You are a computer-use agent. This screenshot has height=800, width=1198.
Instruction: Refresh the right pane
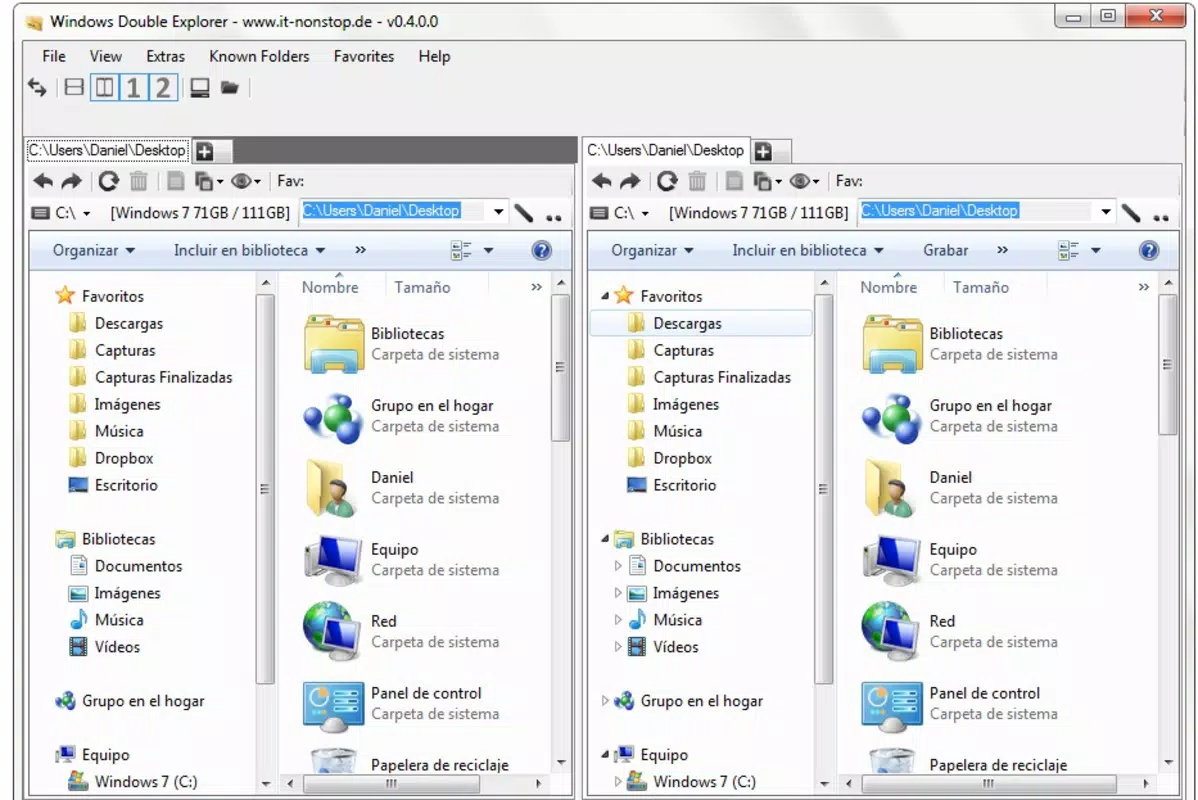[667, 182]
